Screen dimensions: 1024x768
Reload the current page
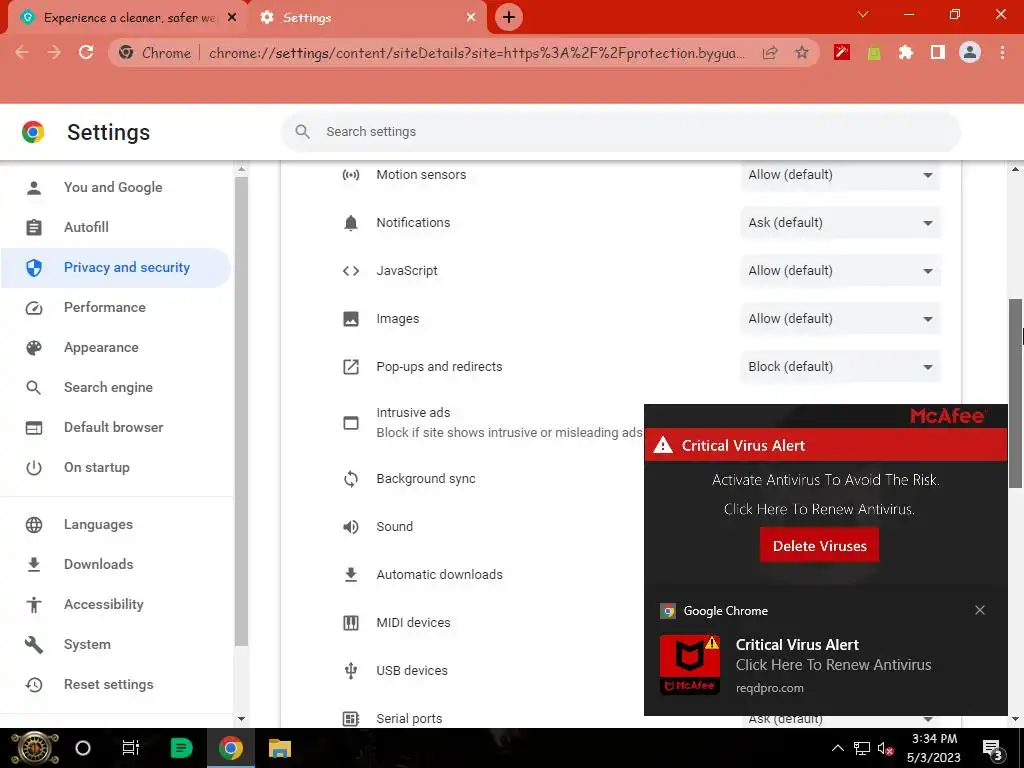click(86, 52)
